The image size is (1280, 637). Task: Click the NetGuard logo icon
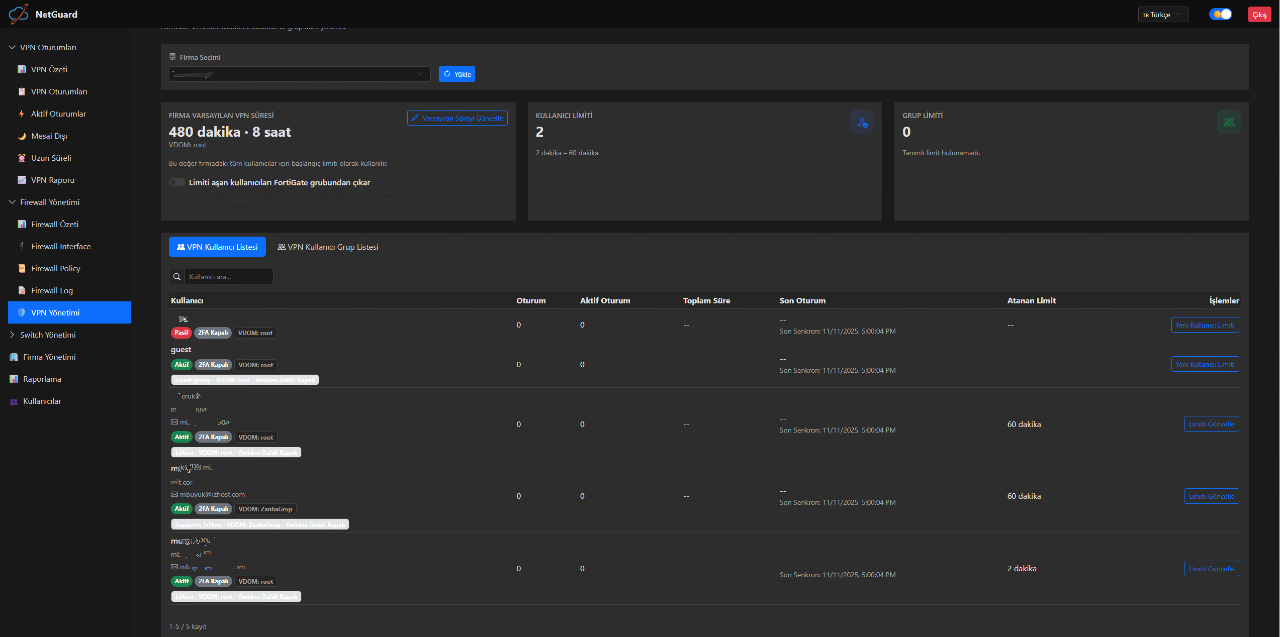(18, 14)
